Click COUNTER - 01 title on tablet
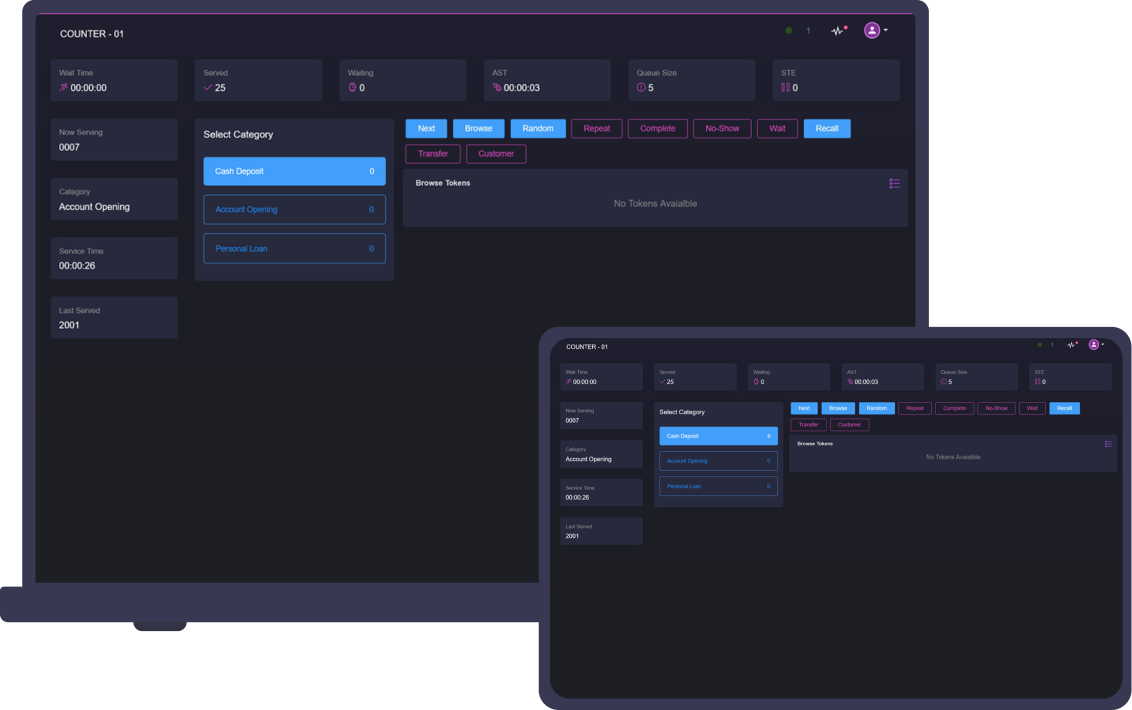This screenshot has height=710, width=1132. coord(587,347)
